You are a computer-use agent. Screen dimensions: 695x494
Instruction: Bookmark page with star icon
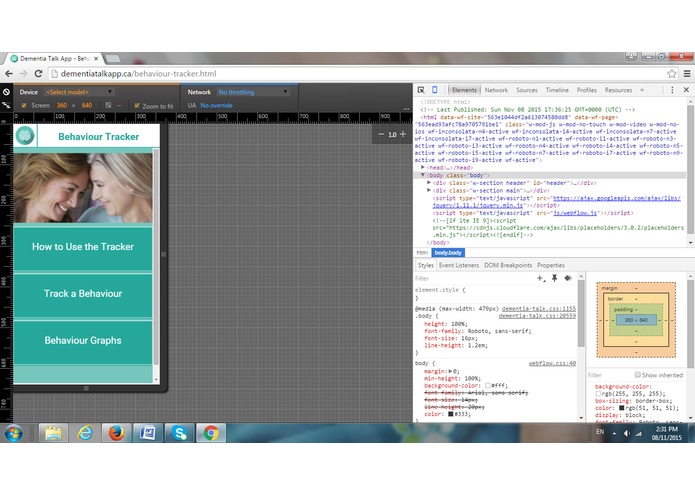[x=672, y=74]
